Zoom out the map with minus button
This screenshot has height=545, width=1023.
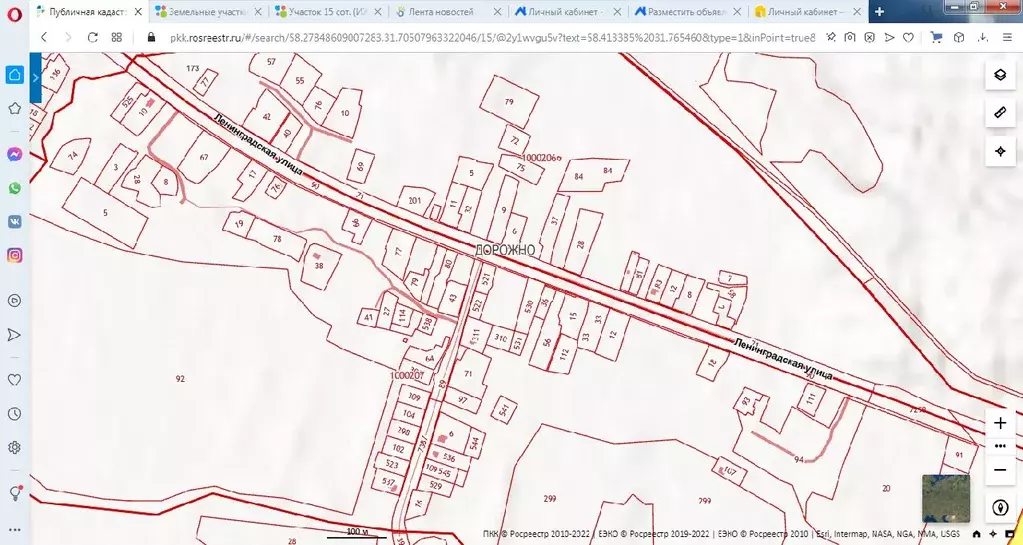[x=999, y=469]
